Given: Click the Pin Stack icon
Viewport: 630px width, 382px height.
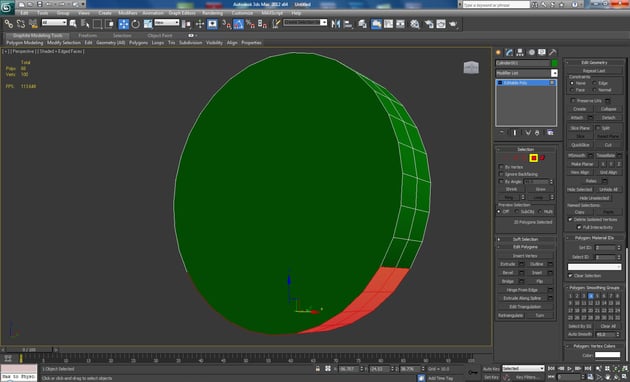Looking at the screenshot, I should coord(502,133).
